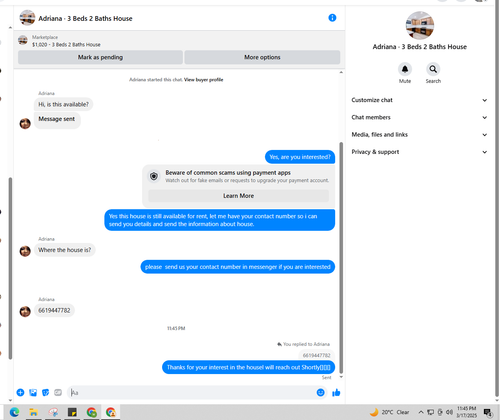Click 'Hi, is this available?' message
This screenshot has height=420, width=500.
click(63, 104)
